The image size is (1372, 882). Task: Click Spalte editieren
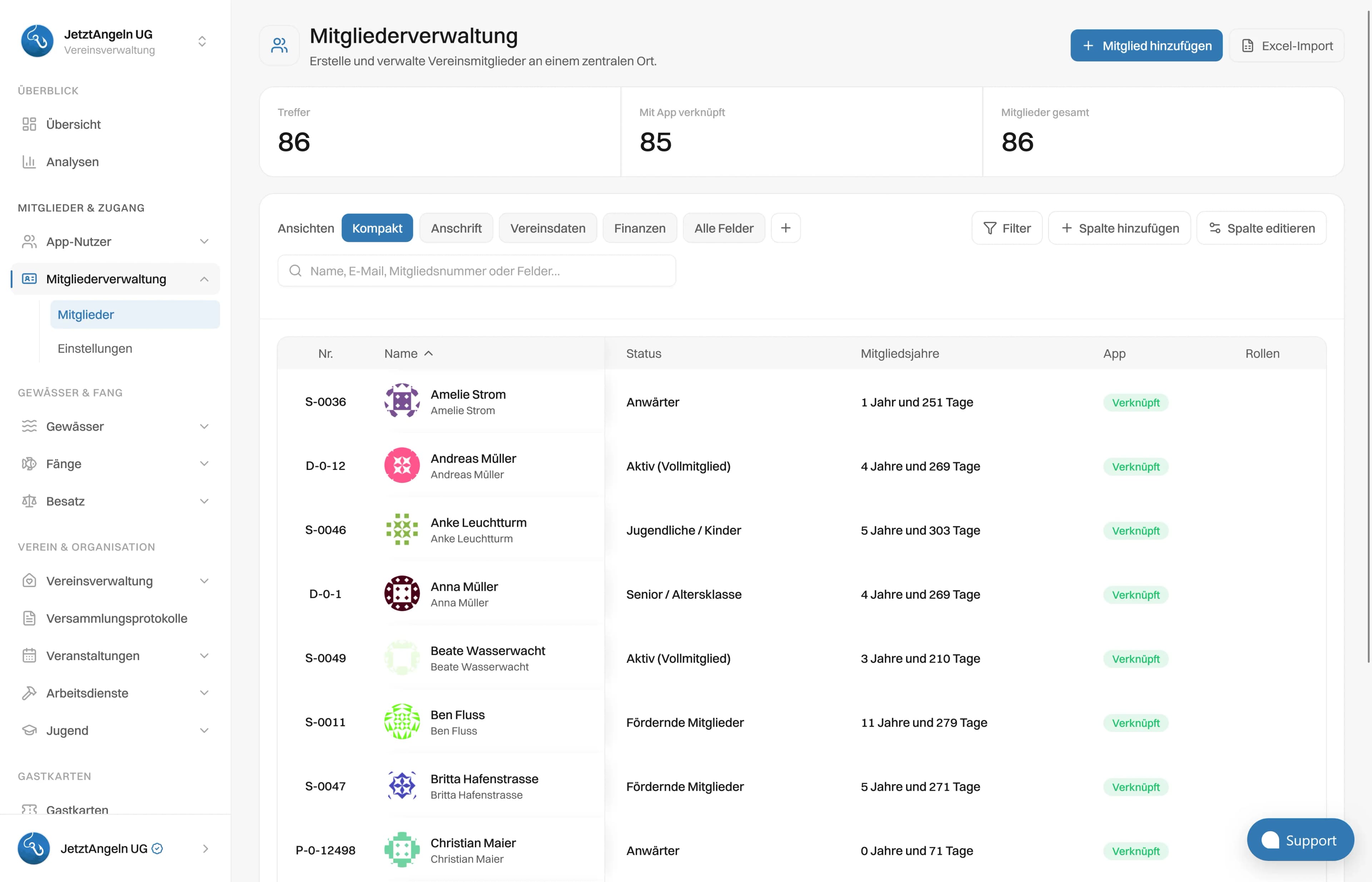1262,228
